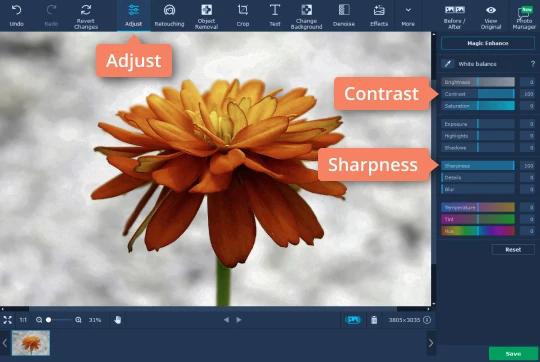Toggle the compare view button in status bar

click(353, 320)
